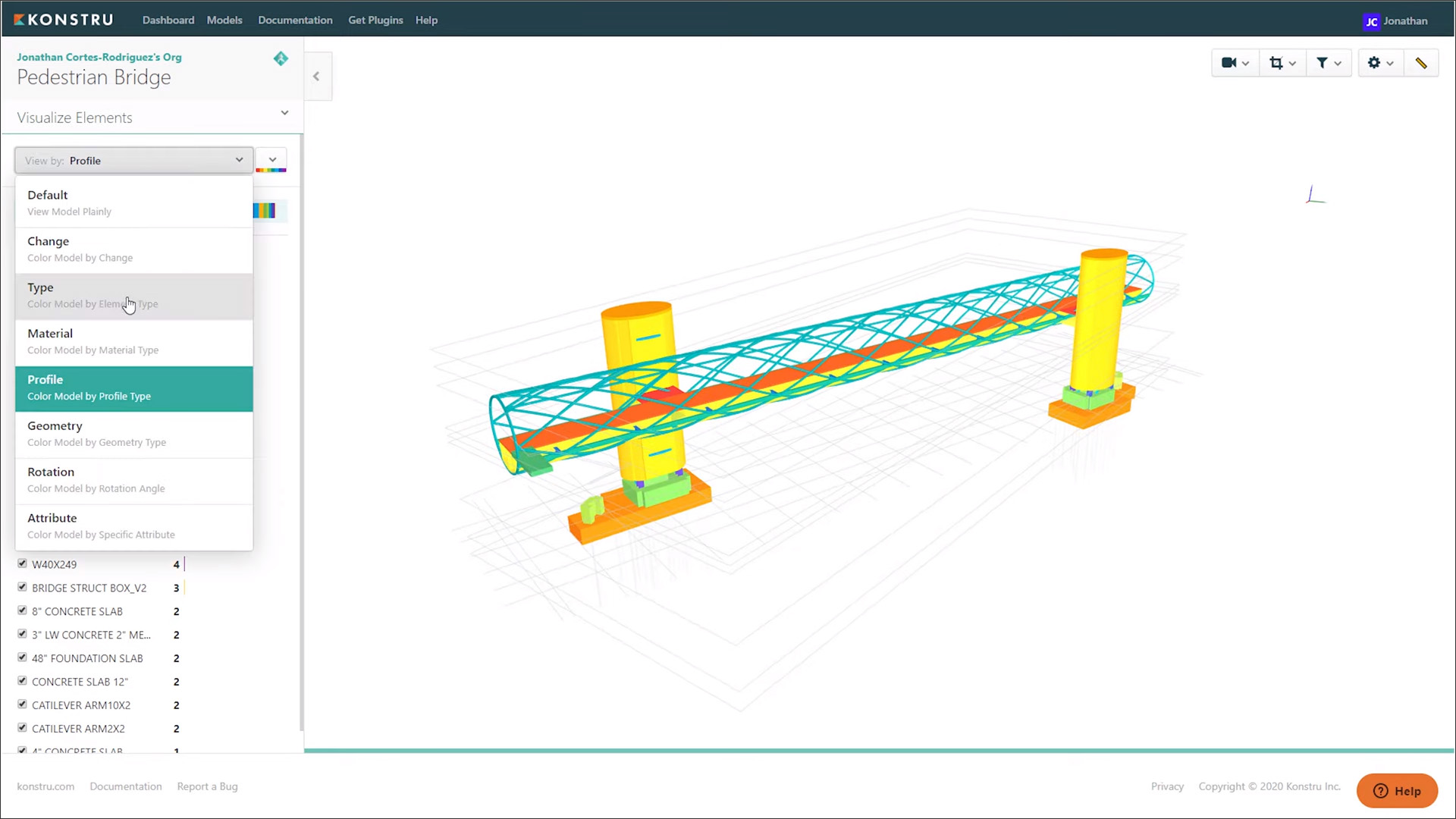This screenshot has width=1456, height=819.
Task: Select Type color option
Action: pos(133,296)
